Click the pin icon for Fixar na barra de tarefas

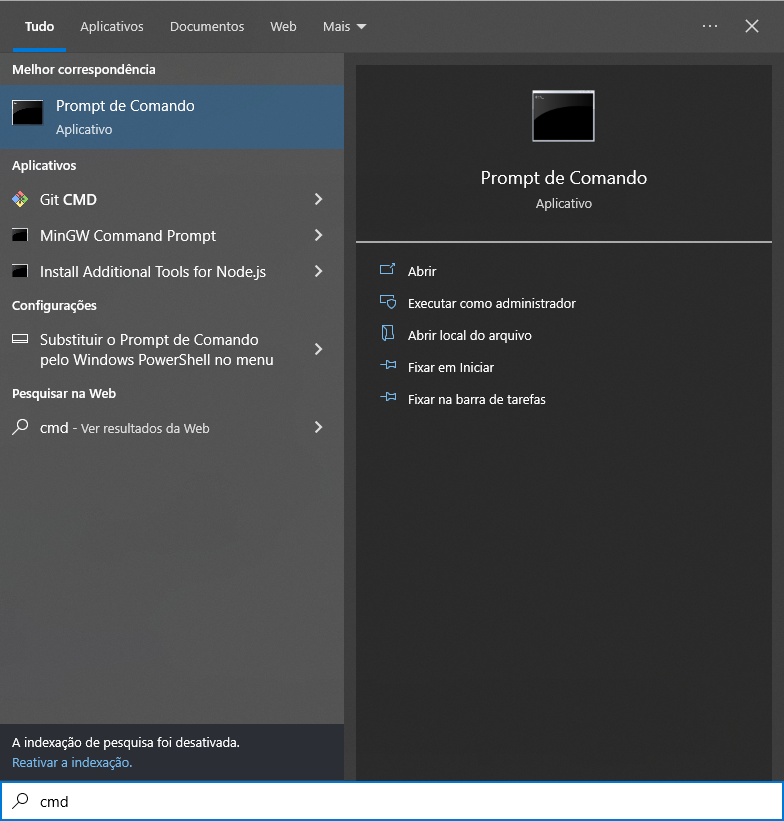[x=388, y=397]
